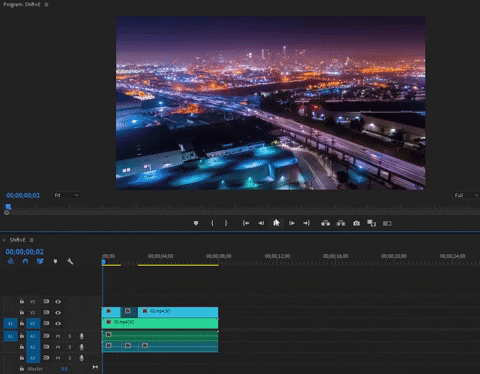Viewport: 480px width, 374px height.
Task: Select the Shift+E timeline sequence tab
Action: [x=17, y=240]
